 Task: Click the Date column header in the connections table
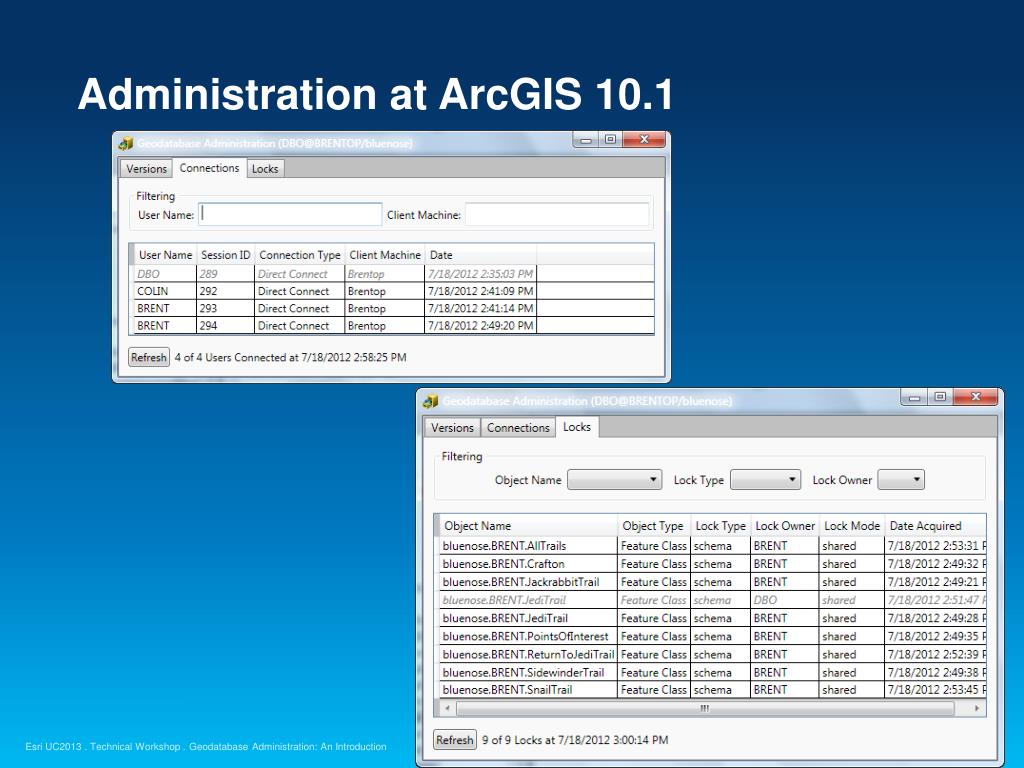[481, 255]
